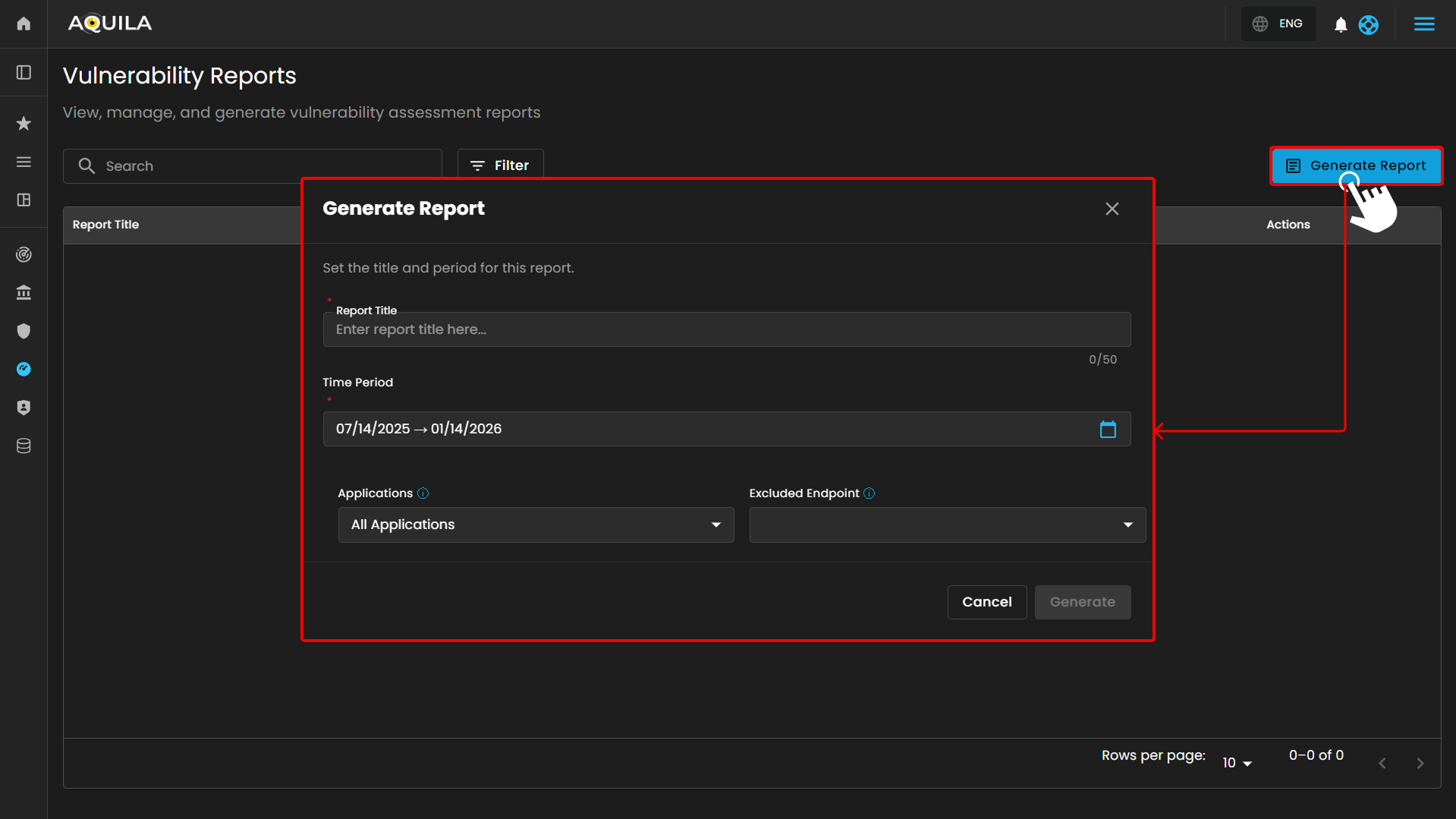Click the Filter button
The width and height of the screenshot is (1456, 819).
[x=500, y=165]
